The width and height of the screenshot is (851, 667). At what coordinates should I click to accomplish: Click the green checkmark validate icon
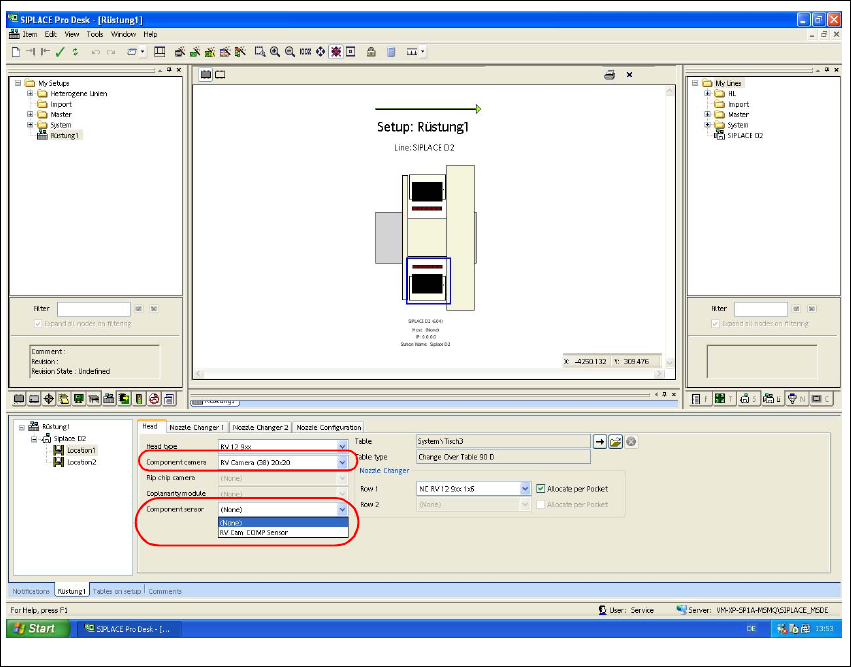click(60, 51)
